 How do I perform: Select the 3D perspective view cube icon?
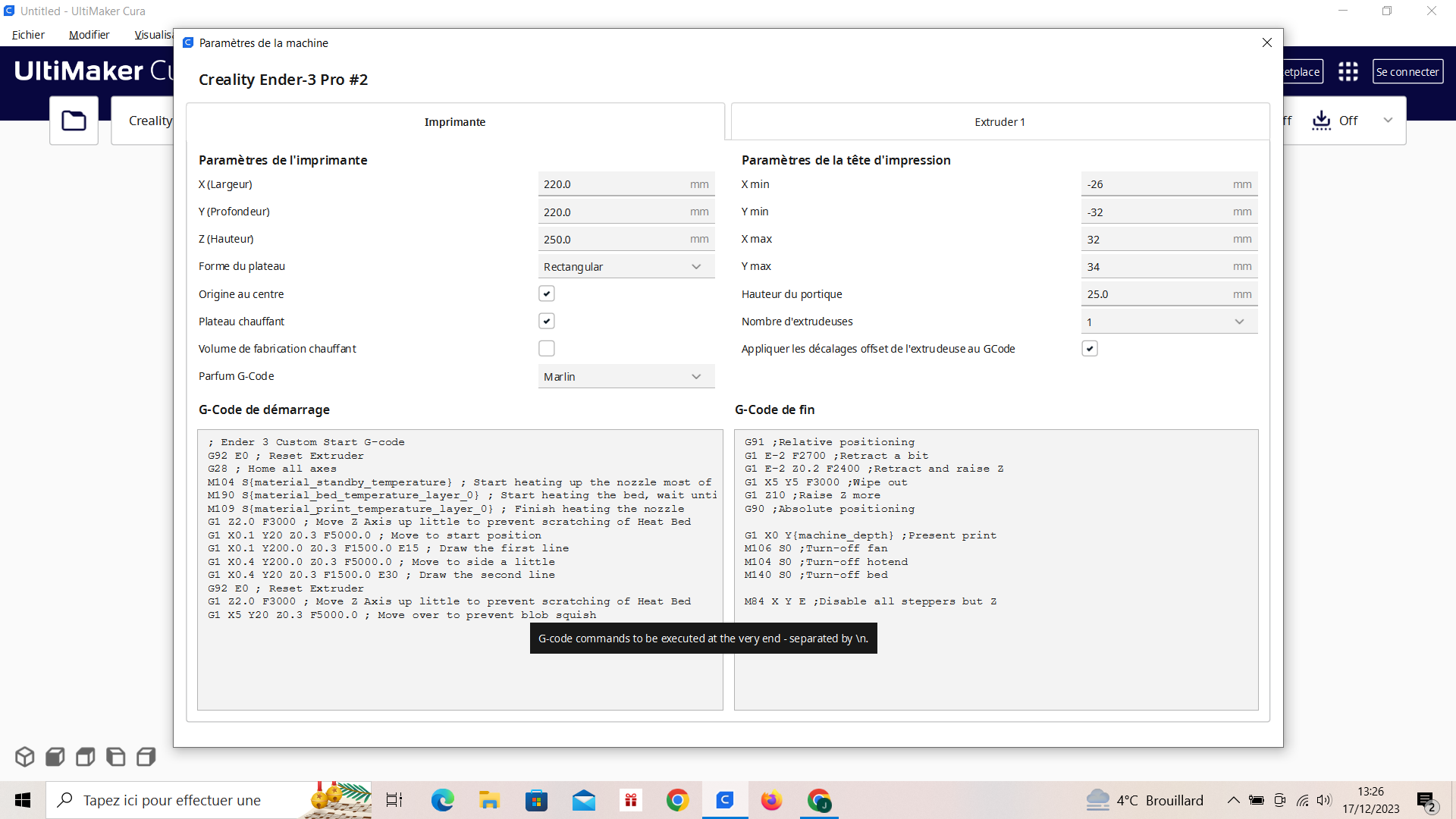tap(24, 757)
